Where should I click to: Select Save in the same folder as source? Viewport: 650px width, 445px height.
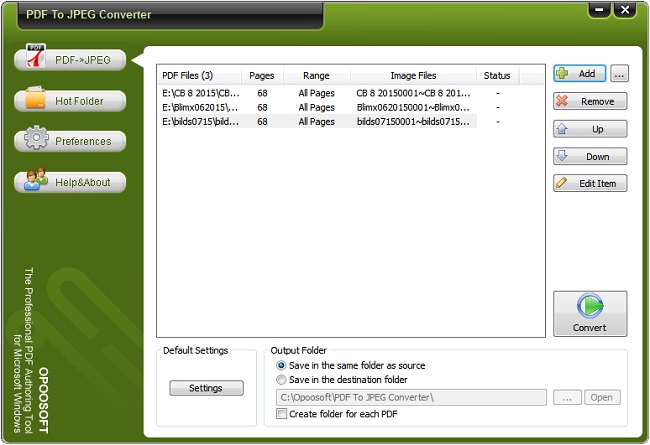[x=351, y=365]
